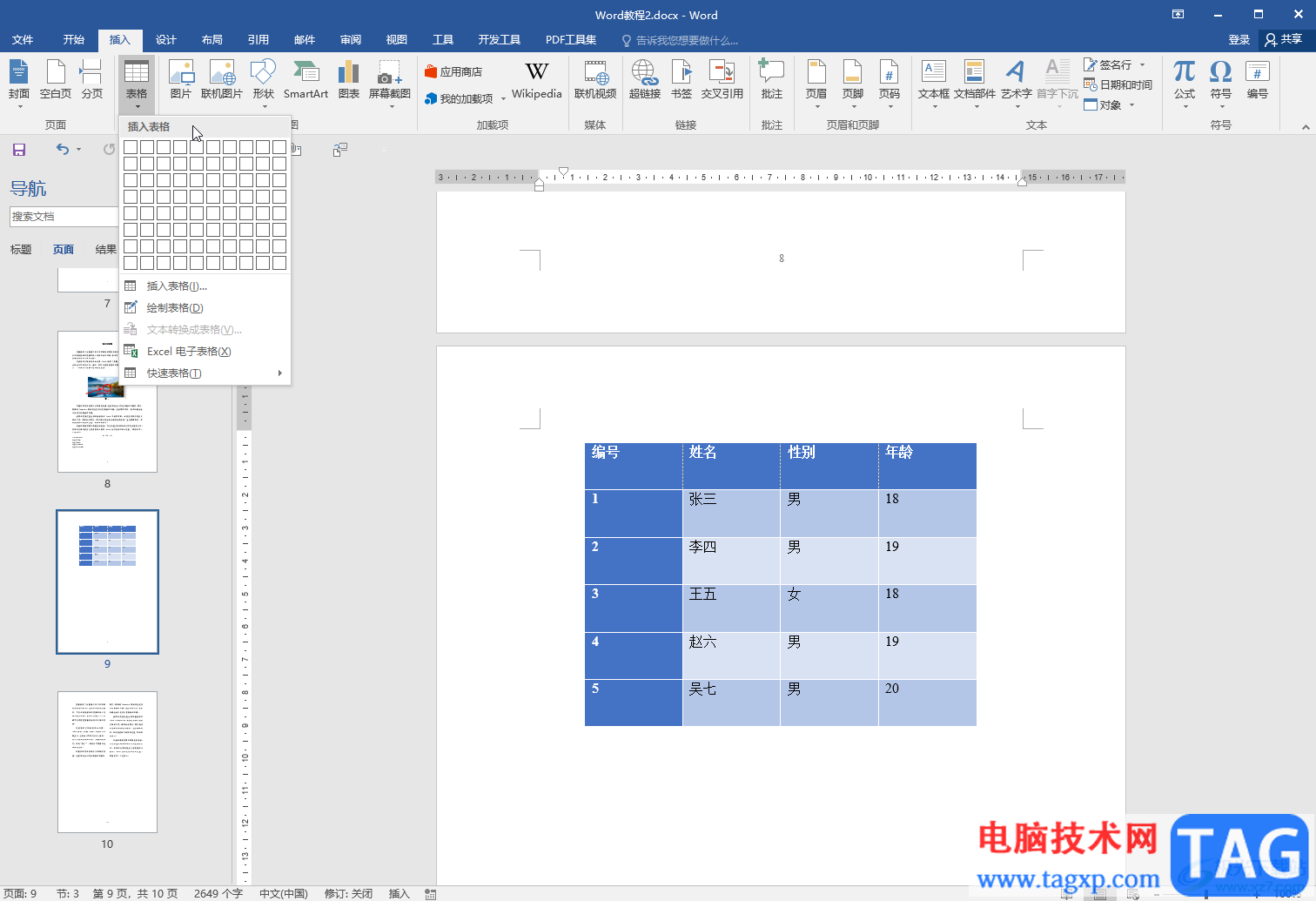This screenshot has width=1316, height=901.
Task: Select page 8 thumbnail in navigation
Action: tap(107, 401)
